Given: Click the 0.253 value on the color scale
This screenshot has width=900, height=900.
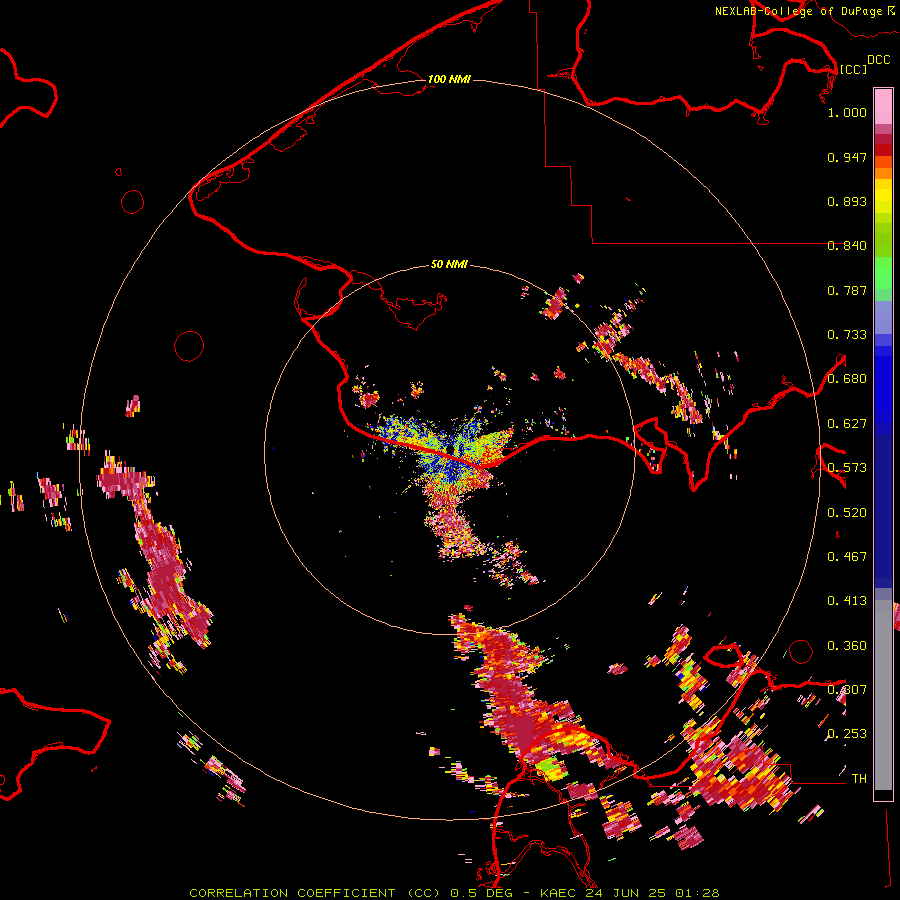Looking at the screenshot, I should click(x=847, y=734).
